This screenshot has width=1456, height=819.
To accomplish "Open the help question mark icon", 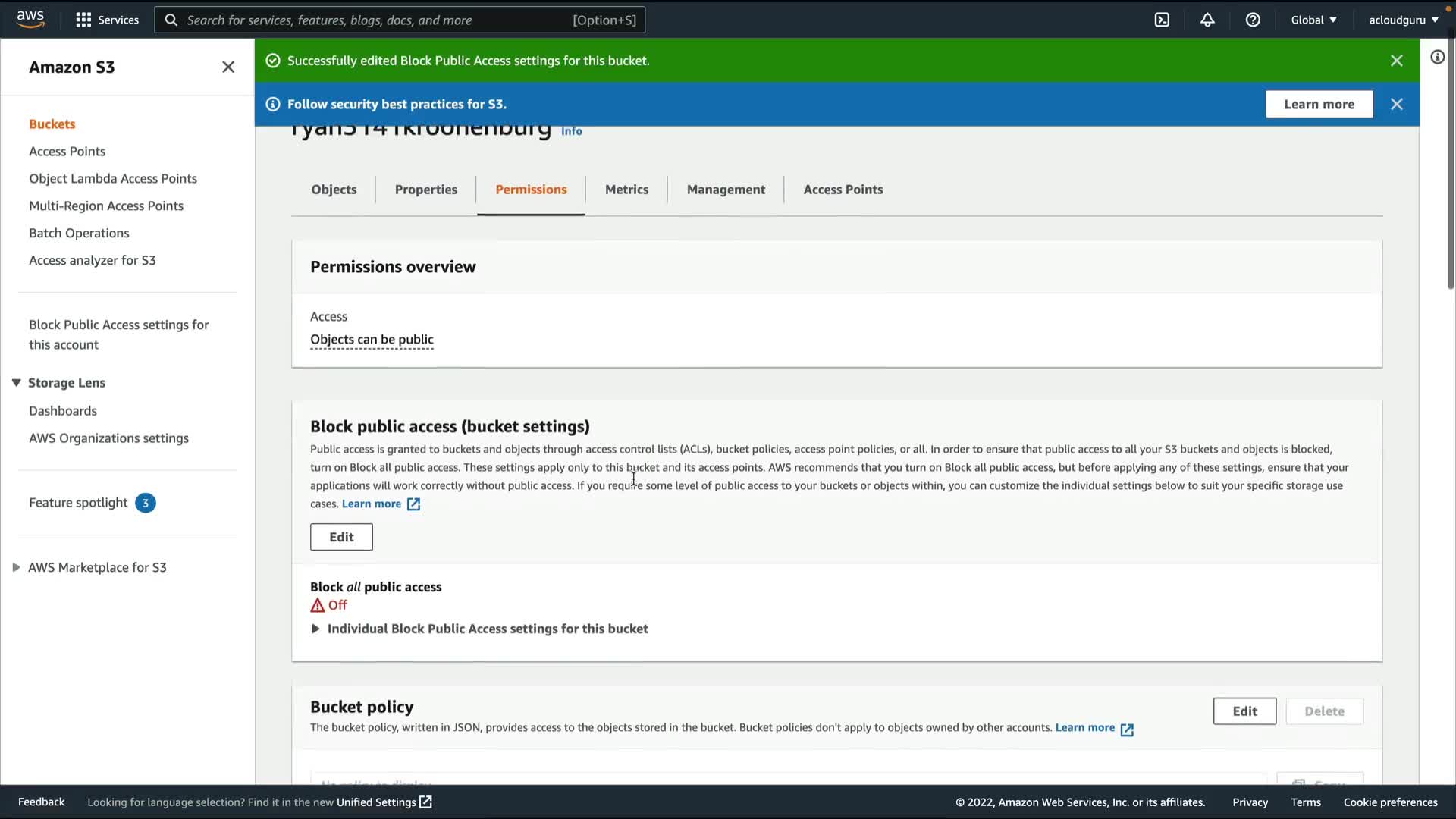I will tap(1253, 20).
